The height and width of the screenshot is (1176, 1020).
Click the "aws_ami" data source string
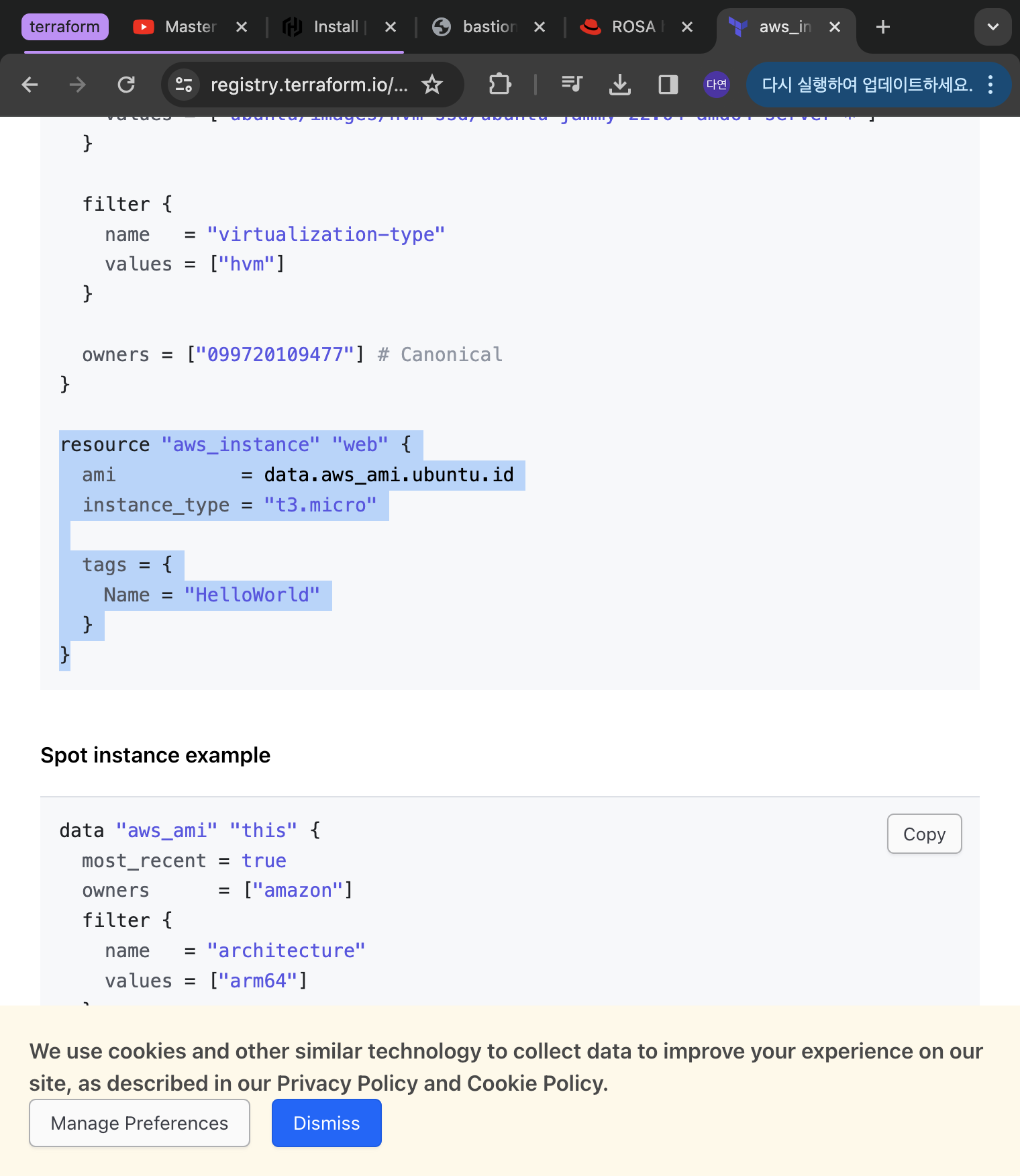tap(166, 830)
